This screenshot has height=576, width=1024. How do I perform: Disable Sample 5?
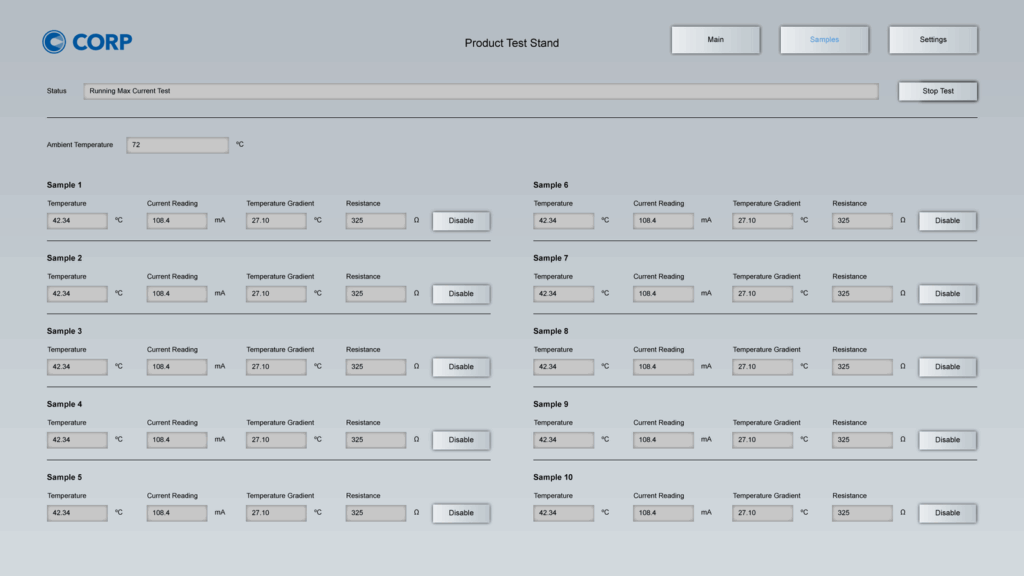point(461,513)
